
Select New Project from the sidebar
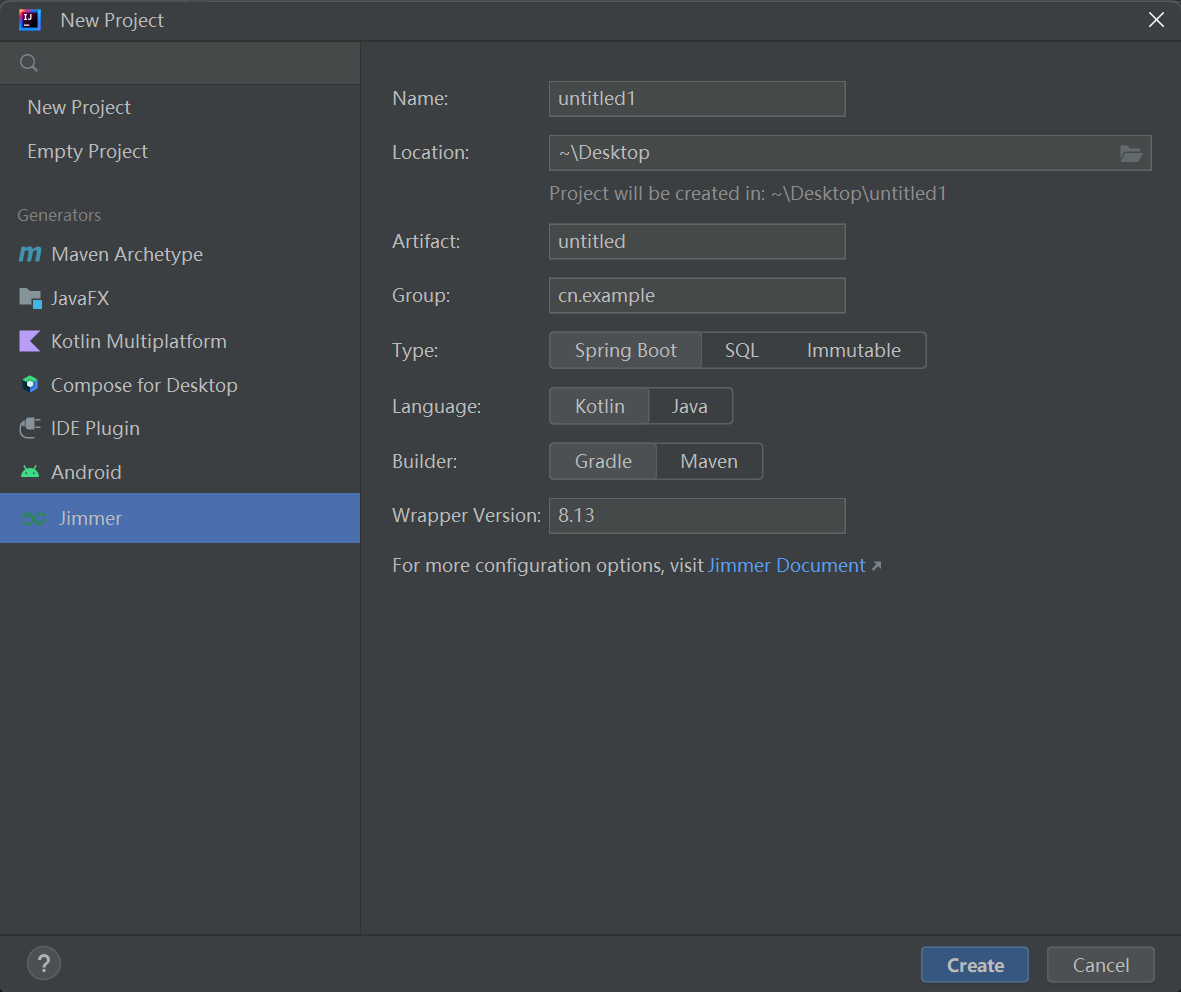(78, 107)
